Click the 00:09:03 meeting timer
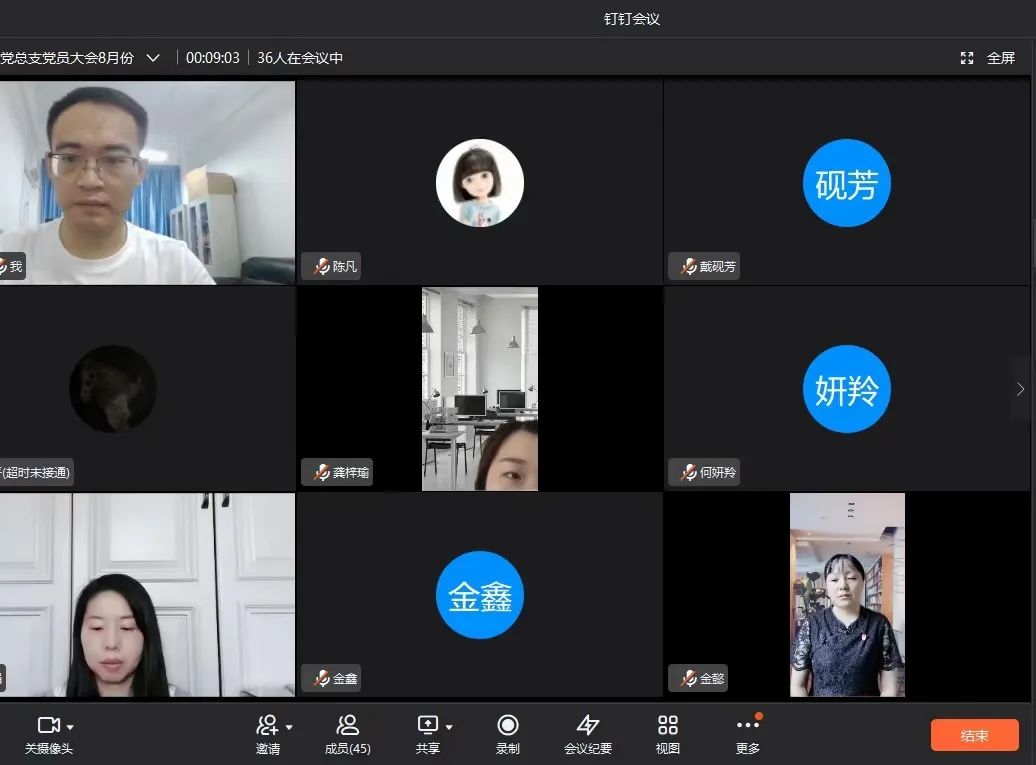Viewport: 1036px width, 765px height. pyautogui.click(x=213, y=58)
